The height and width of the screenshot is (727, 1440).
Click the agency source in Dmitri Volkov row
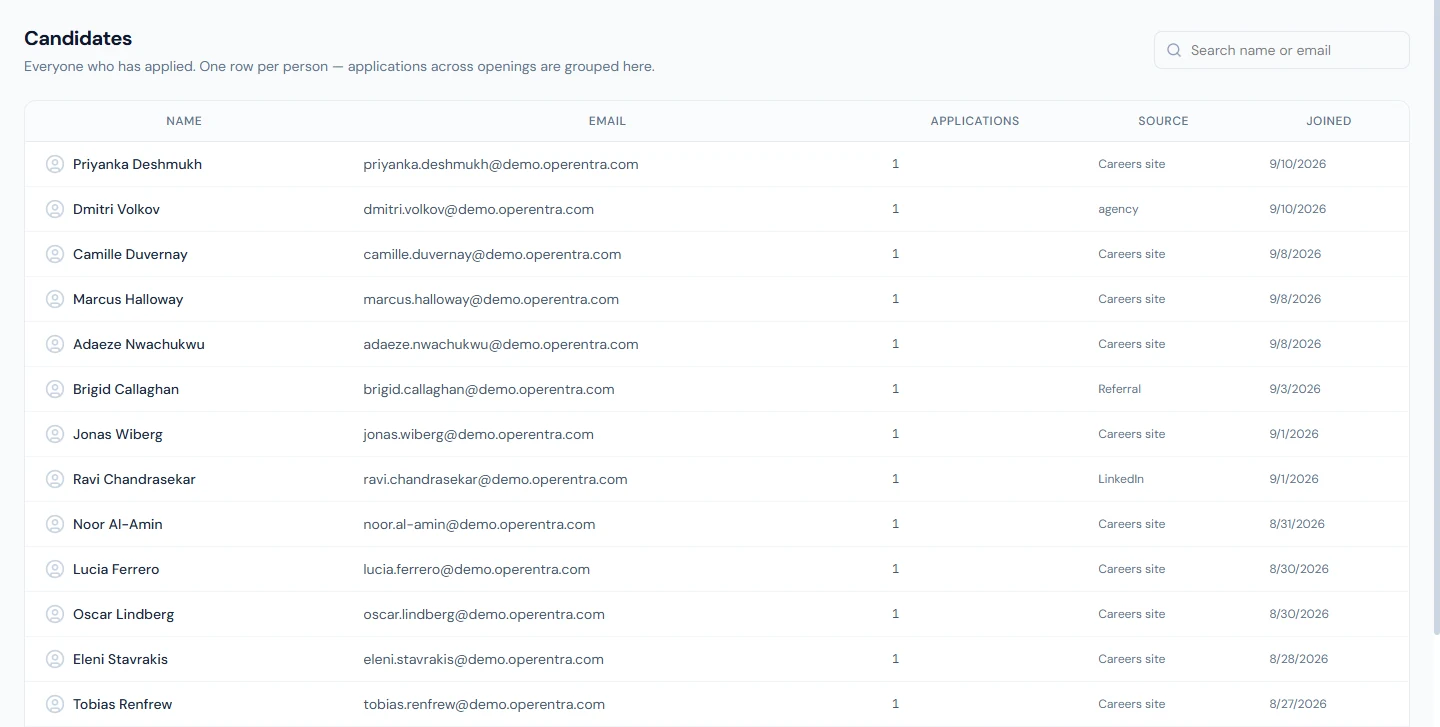(x=1118, y=209)
